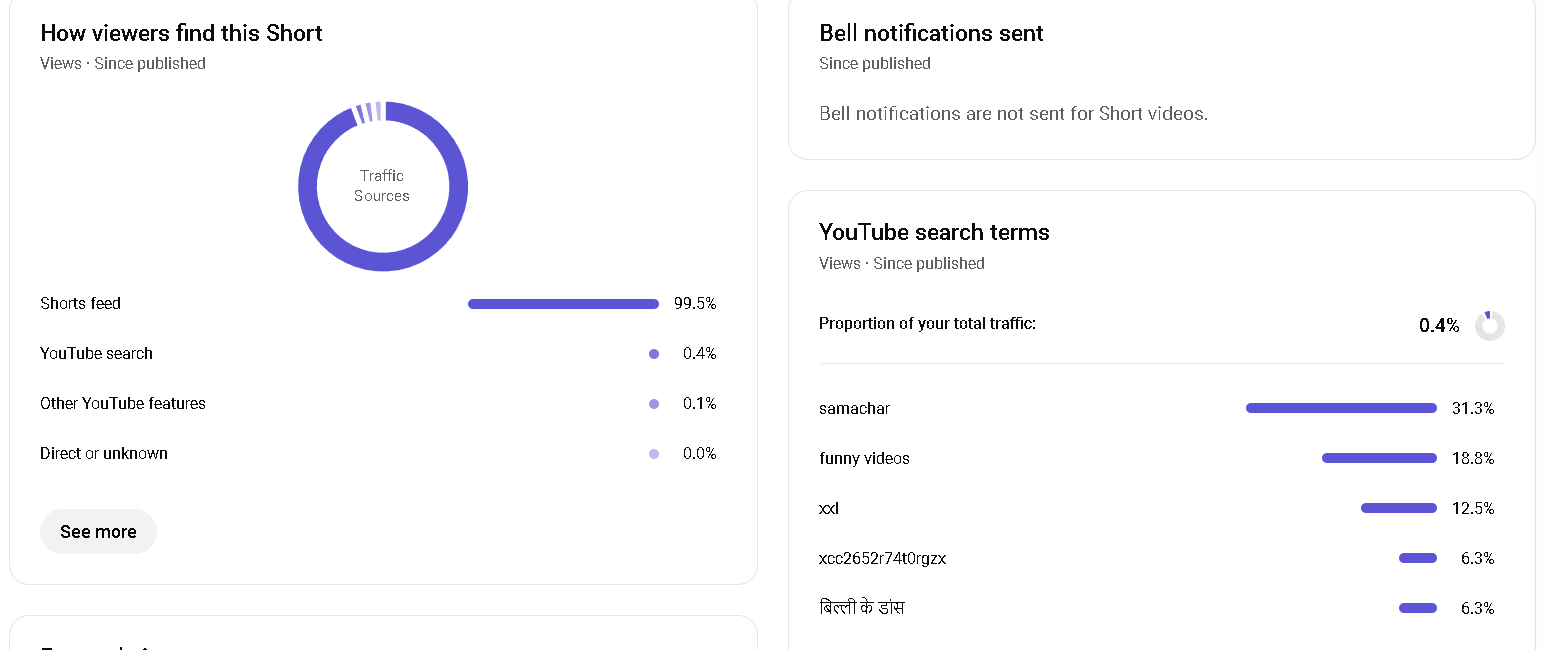The image size is (1542, 650).
Task: Click the xcc2652r74t0rgzx search term
Action: [x=882, y=558]
